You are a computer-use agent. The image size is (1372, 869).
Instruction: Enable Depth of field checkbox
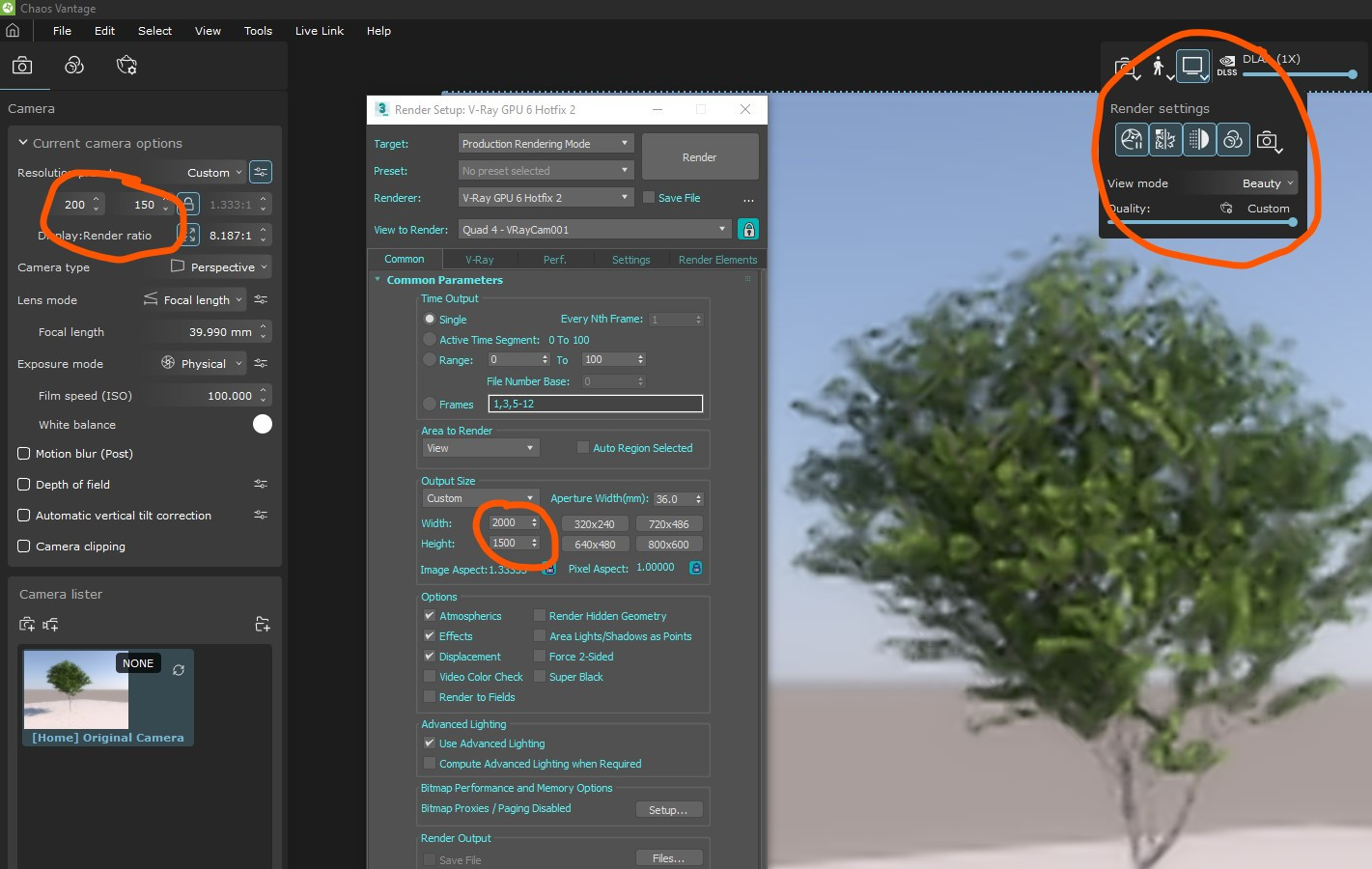(24, 484)
